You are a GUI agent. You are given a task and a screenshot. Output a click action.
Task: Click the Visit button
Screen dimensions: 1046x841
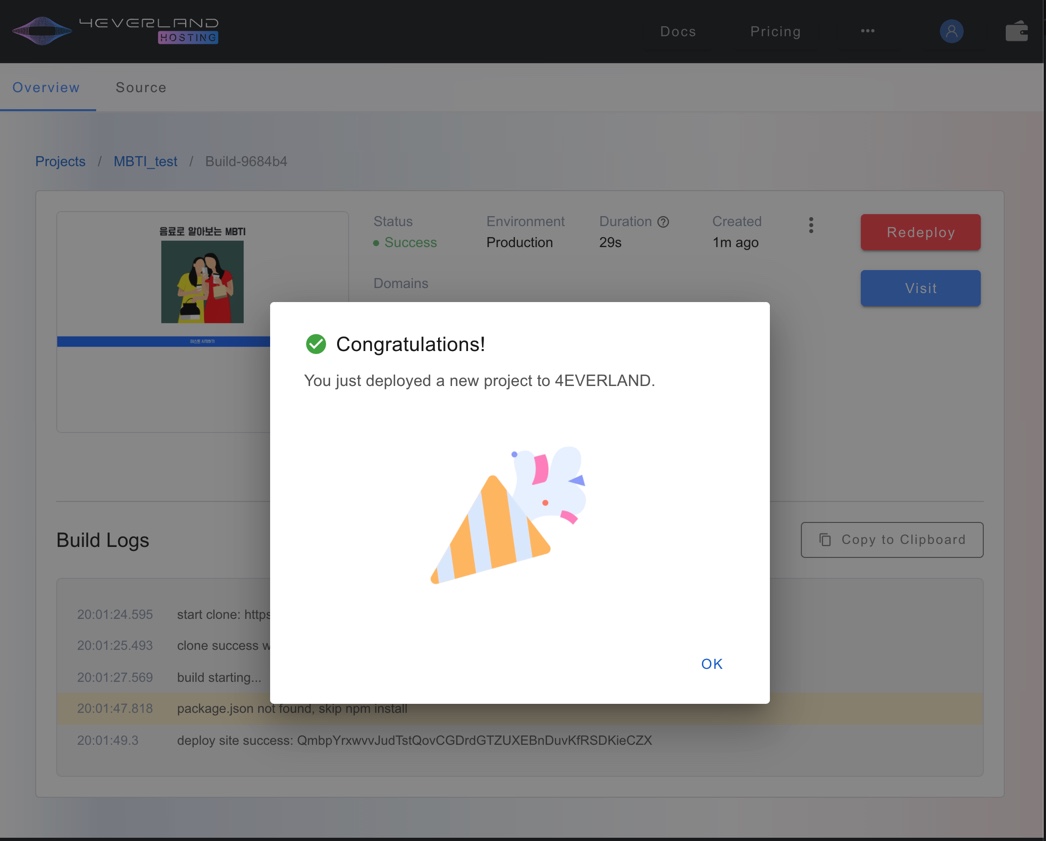(x=921, y=288)
